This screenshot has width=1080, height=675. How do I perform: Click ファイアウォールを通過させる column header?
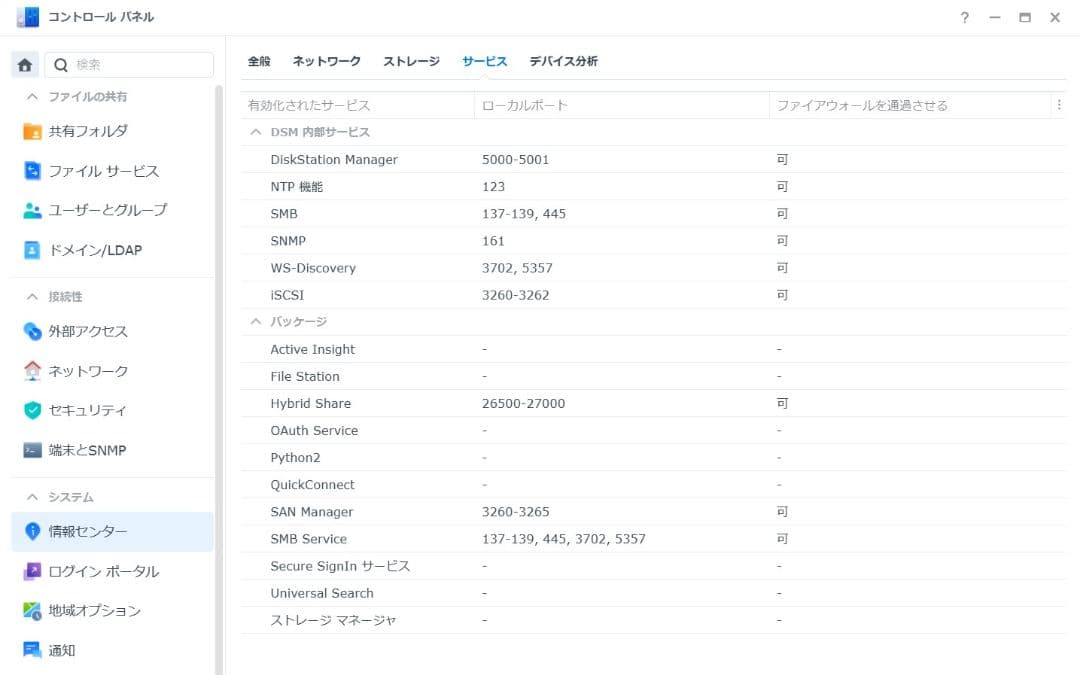coord(911,105)
